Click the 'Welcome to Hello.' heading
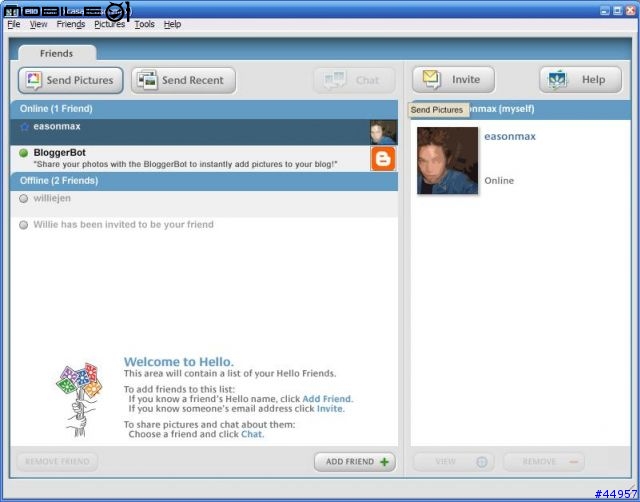Viewport: 640px width, 502px height. [x=179, y=362]
